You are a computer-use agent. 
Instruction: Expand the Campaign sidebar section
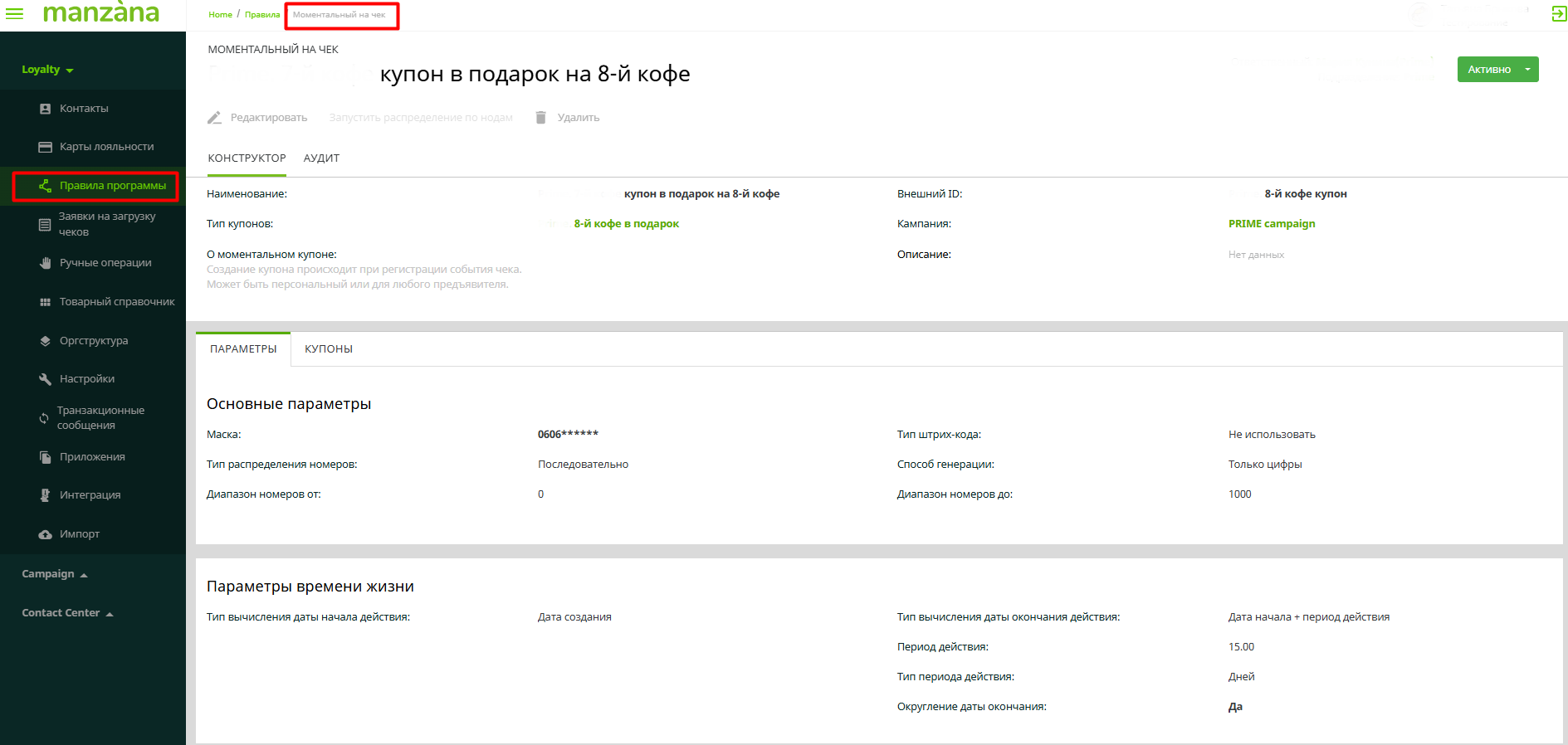(54, 574)
